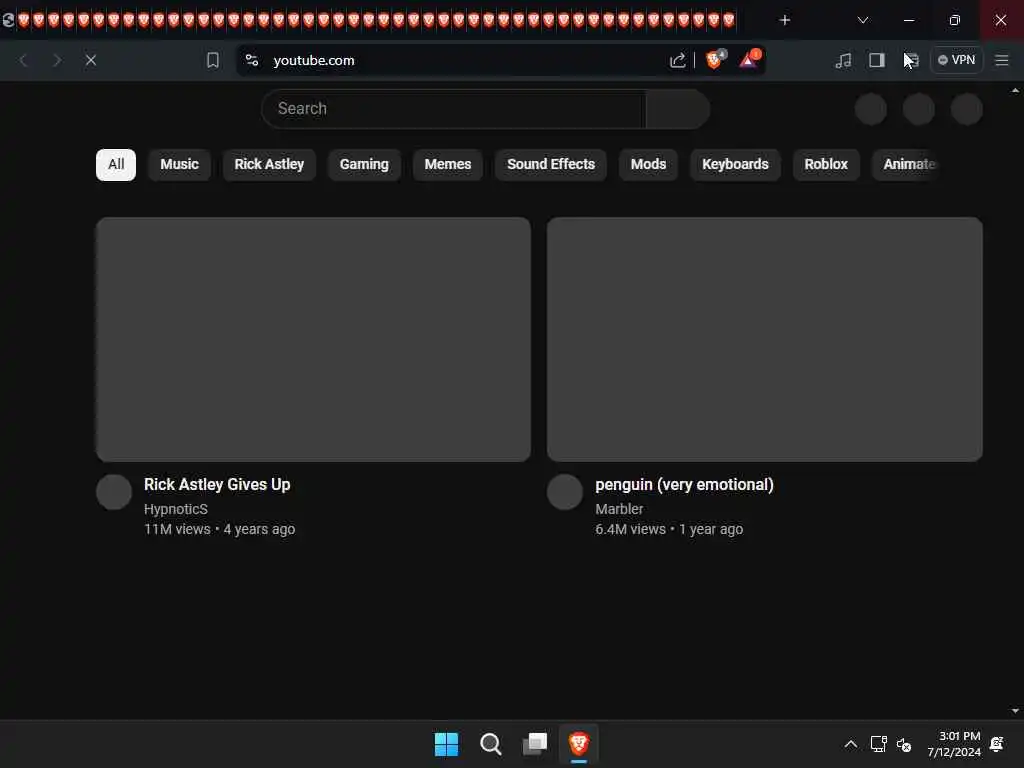1024x768 pixels.
Task: Open network status tray icon
Action: point(878,744)
